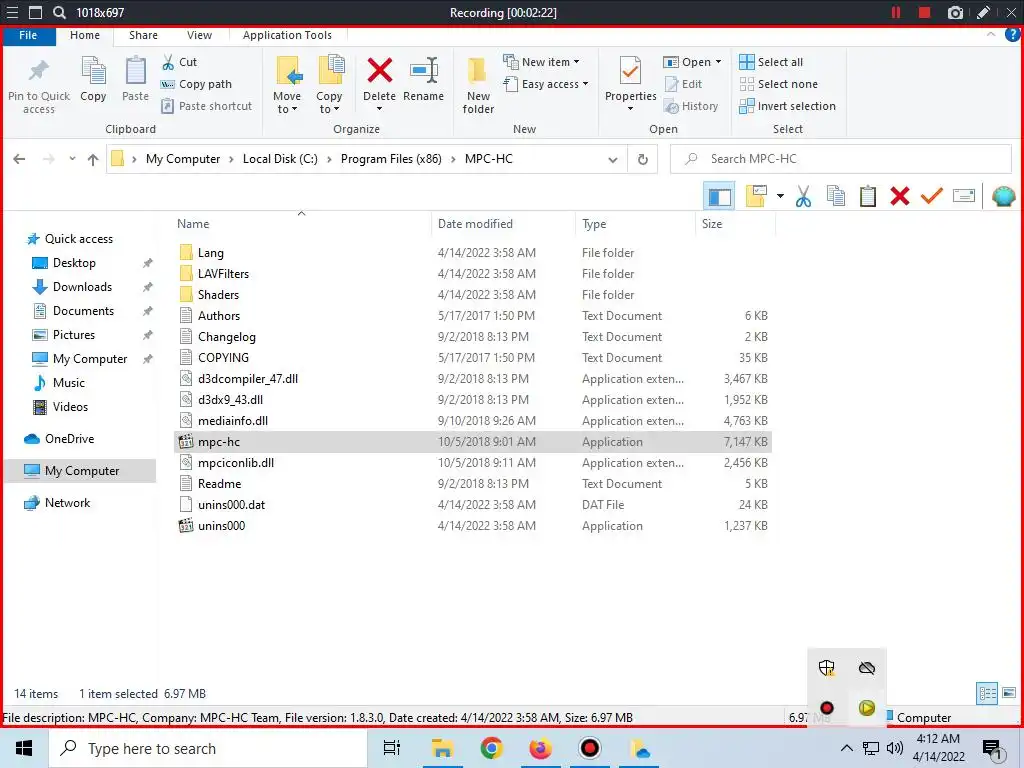Click the Search MPC-HC field

841,159
